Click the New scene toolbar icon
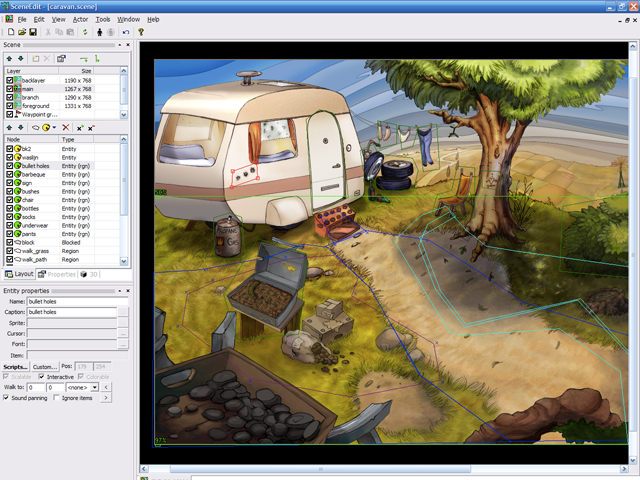The height and width of the screenshot is (480, 640). coord(11,32)
